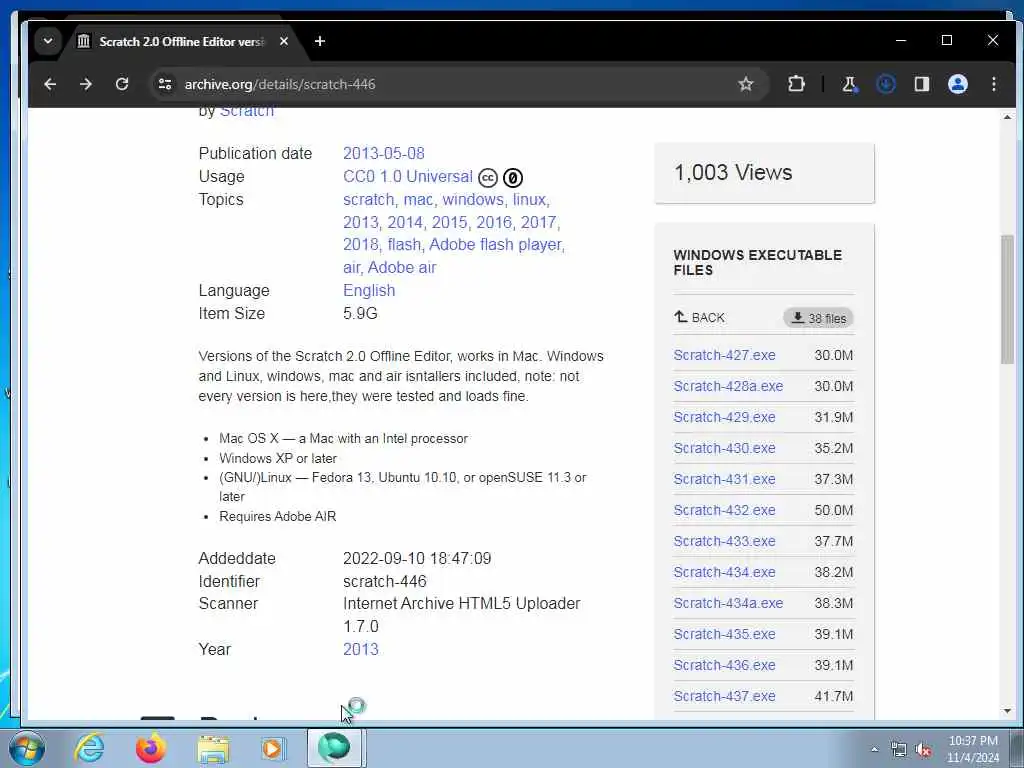This screenshot has width=1024, height=768.
Task: Click the 1,003 Views box
Action: (764, 173)
